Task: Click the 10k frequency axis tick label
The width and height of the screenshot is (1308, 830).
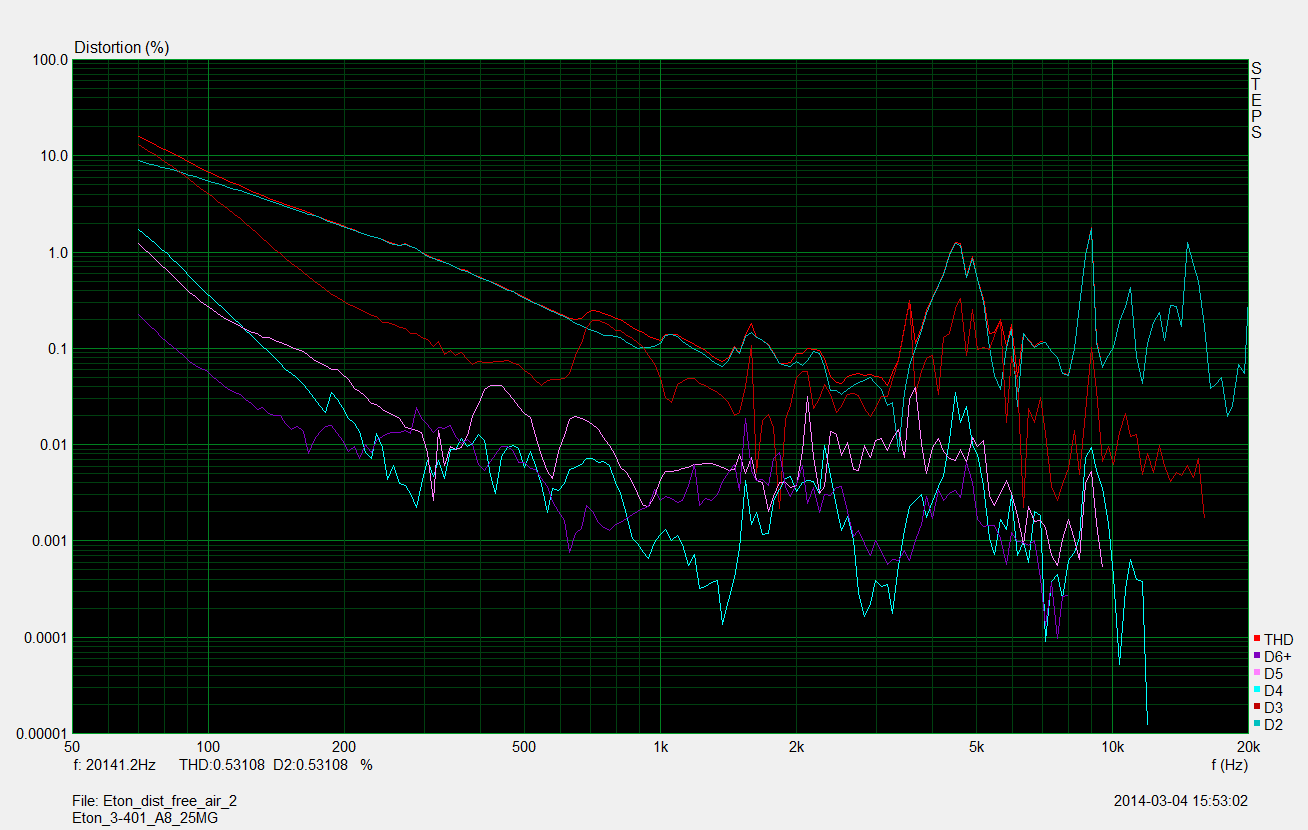Action: click(x=1112, y=747)
